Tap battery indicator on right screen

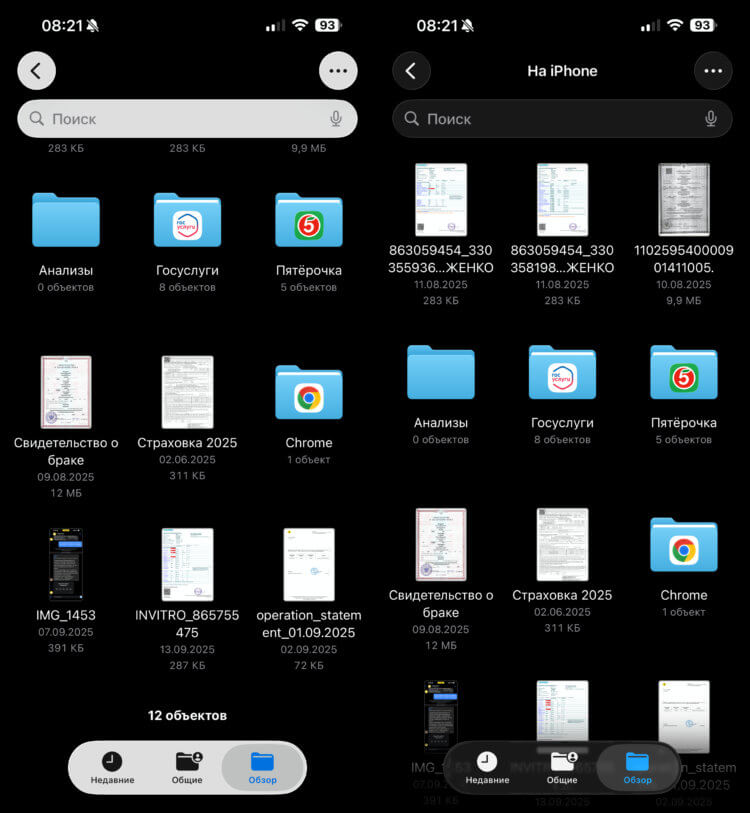[x=703, y=25]
